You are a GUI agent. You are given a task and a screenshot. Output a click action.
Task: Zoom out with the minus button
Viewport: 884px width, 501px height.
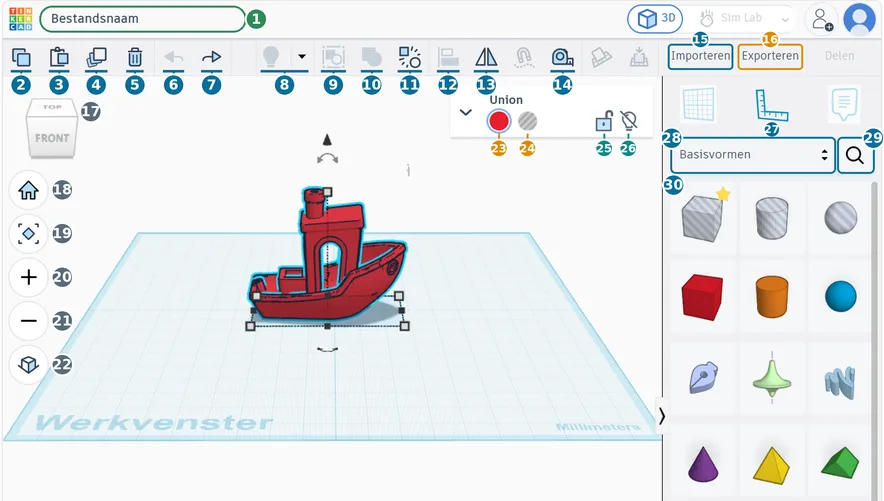point(28,321)
